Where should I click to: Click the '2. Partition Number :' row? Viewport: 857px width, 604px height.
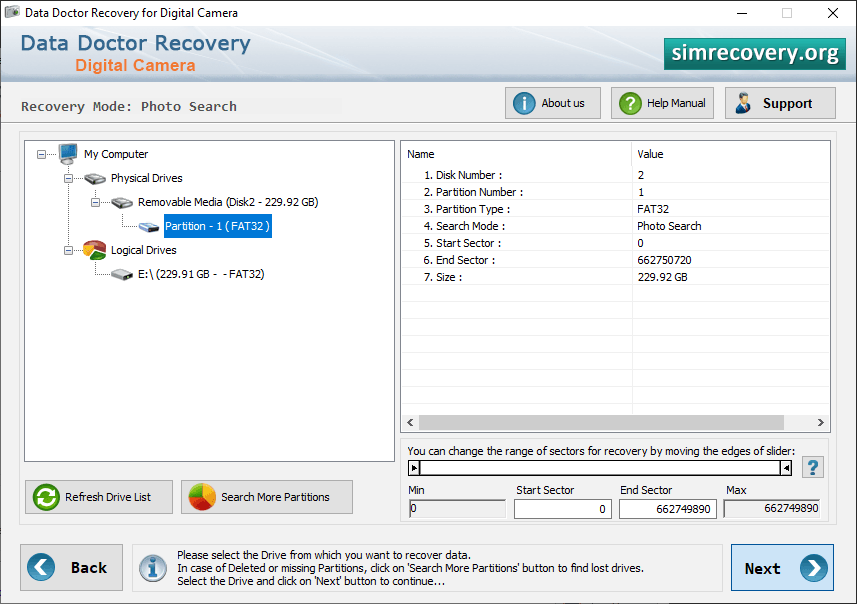(615, 192)
